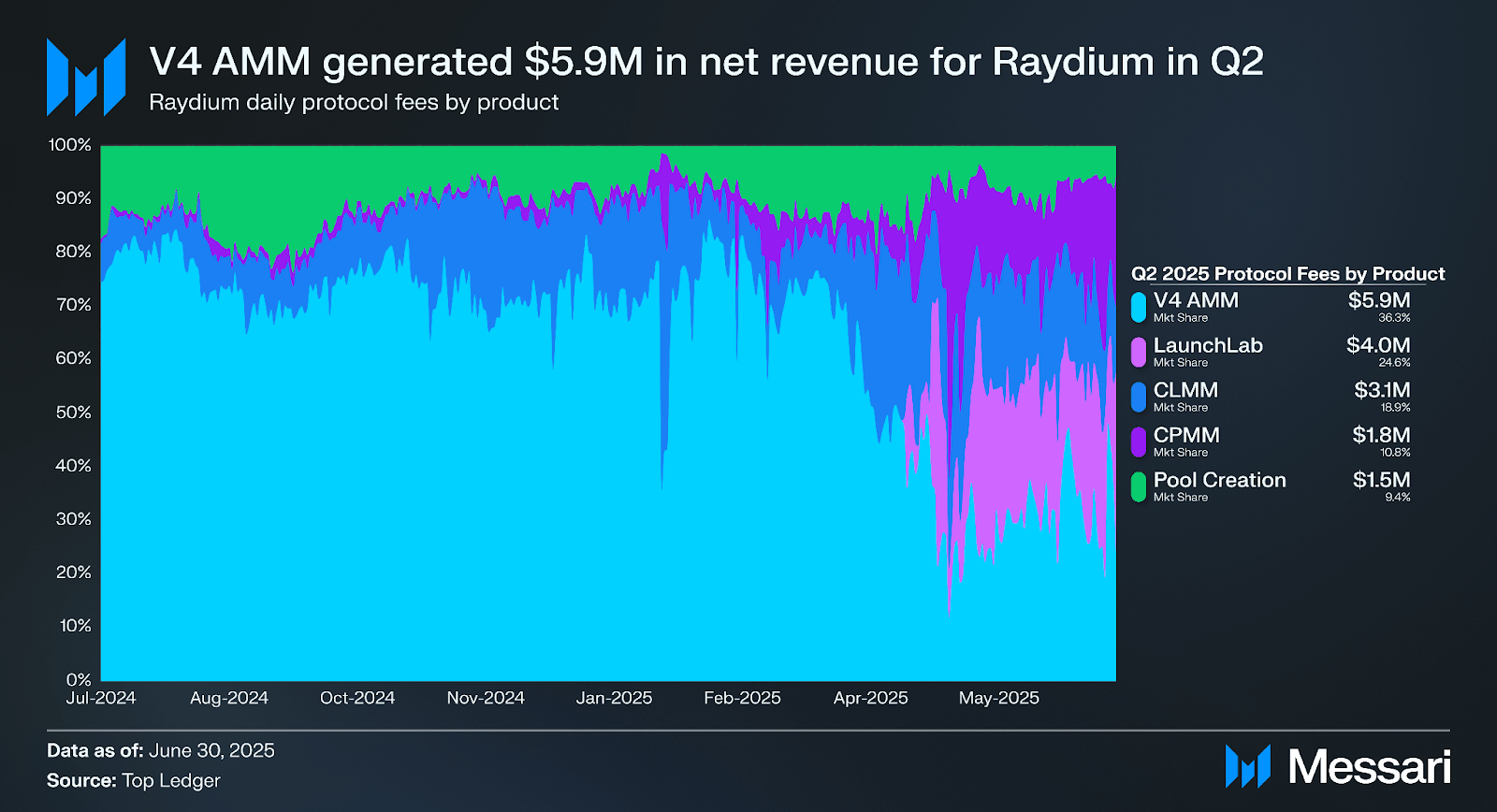Screen dimensions: 1497x812
Task: Click the 'Apr-2025' x-axis label
Action: click(871, 698)
